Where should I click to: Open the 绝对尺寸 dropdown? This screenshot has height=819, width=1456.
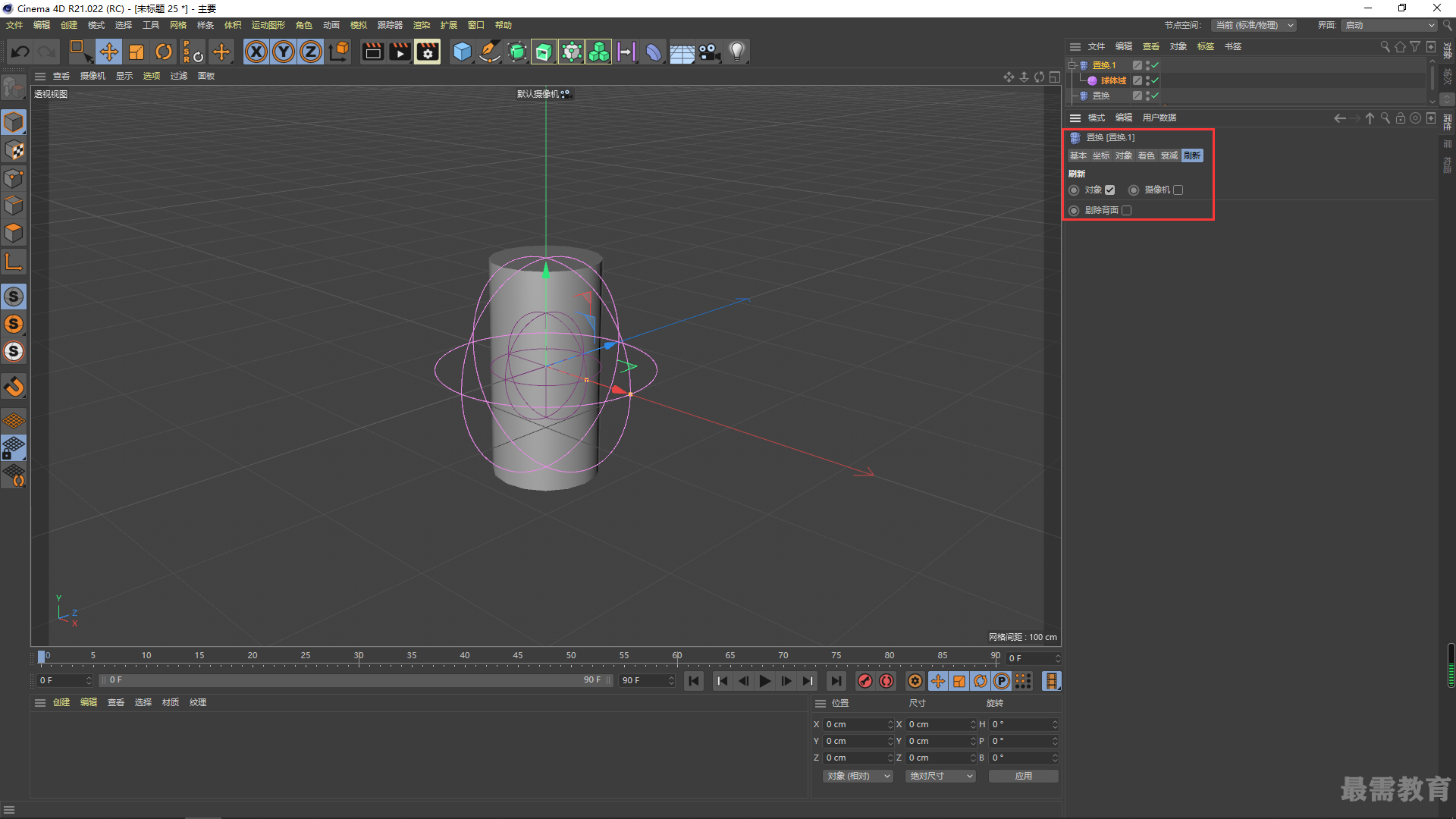940,777
